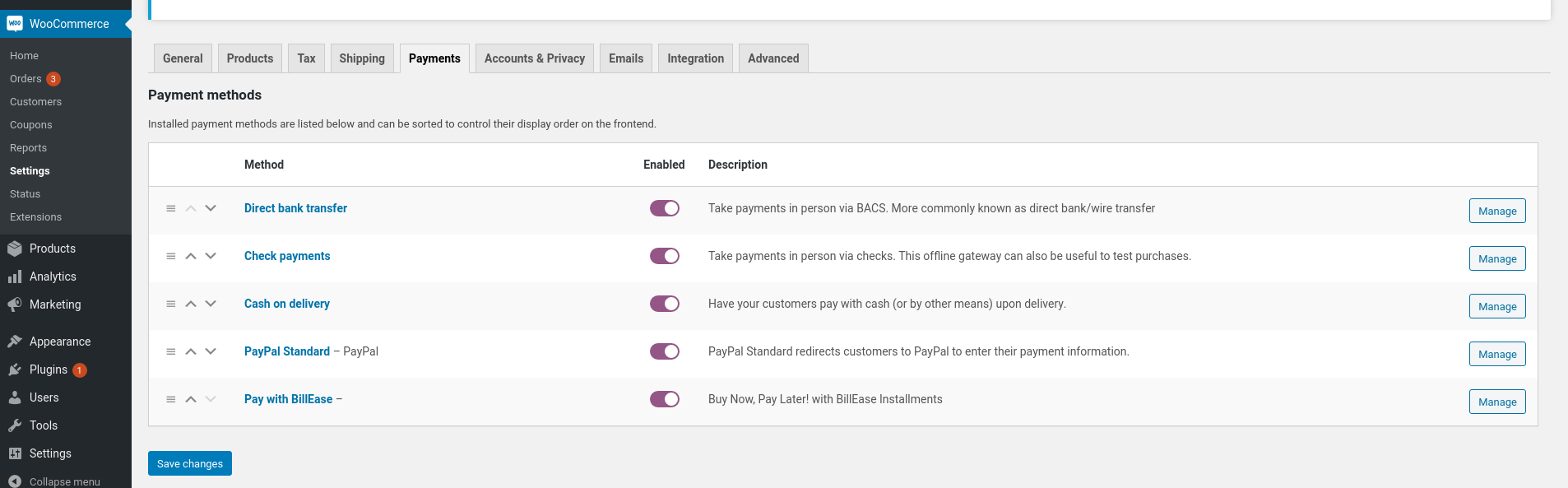Open the Integration tab
The width and height of the screenshot is (1568, 488).
(x=696, y=58)
